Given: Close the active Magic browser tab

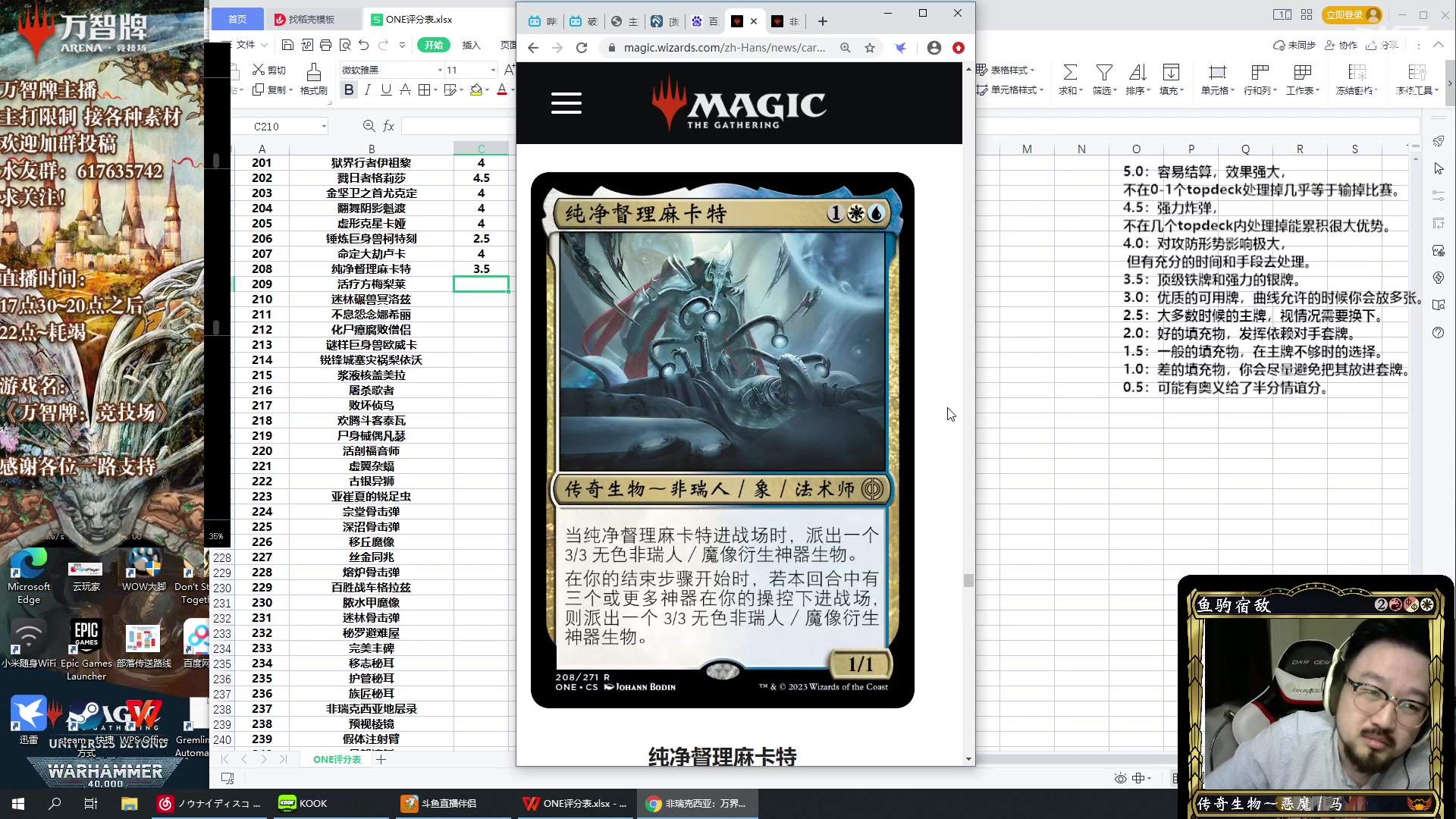Looking at the screenshot, I should pos(754,21).
